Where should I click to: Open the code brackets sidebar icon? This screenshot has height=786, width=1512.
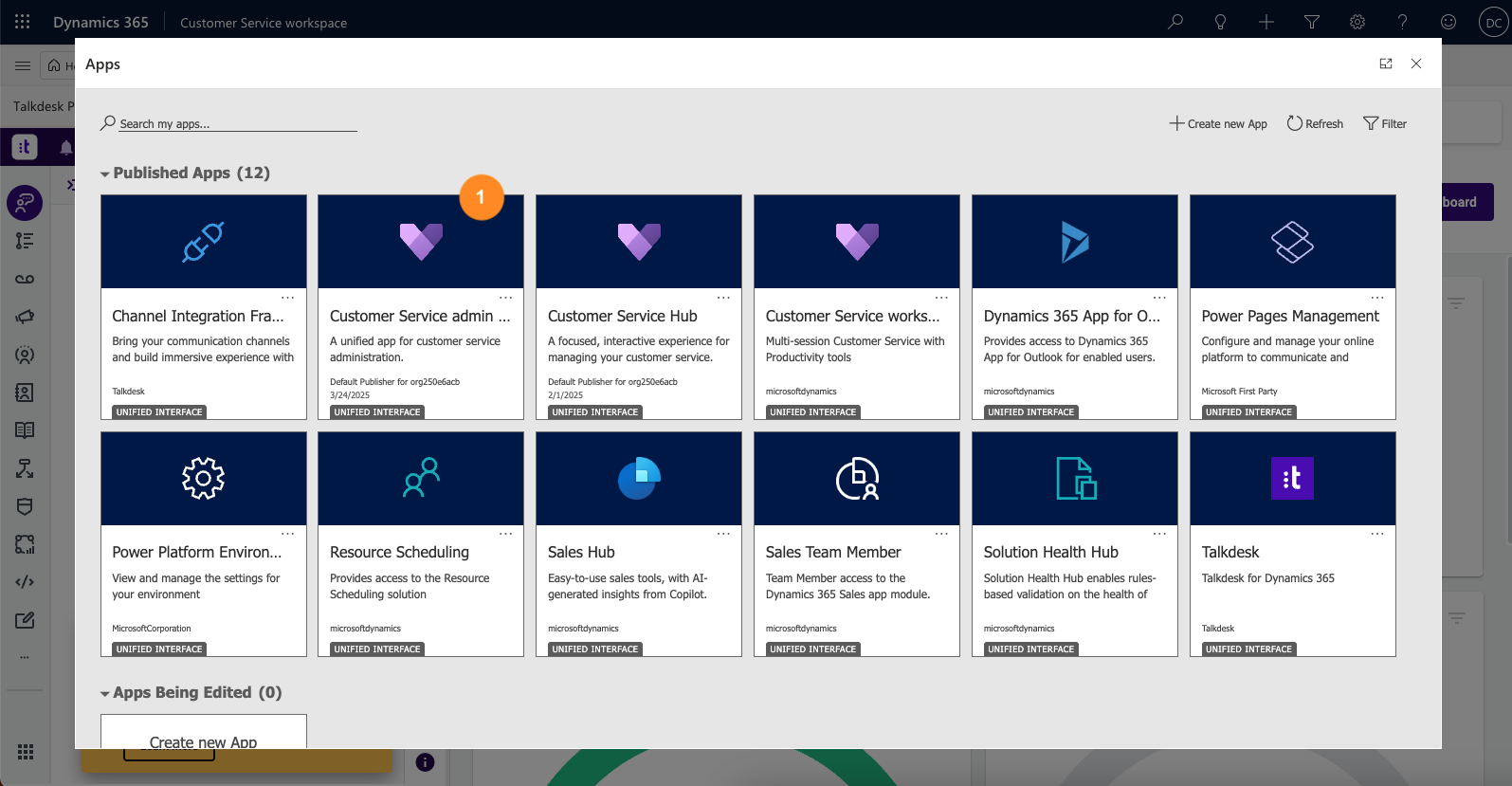25,582
